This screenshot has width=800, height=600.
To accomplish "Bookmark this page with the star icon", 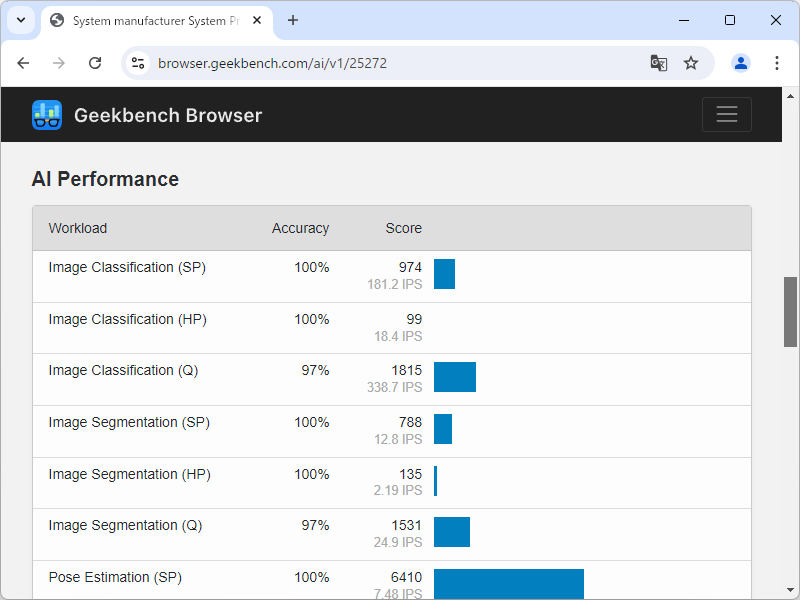I will (x=691, y=63).
